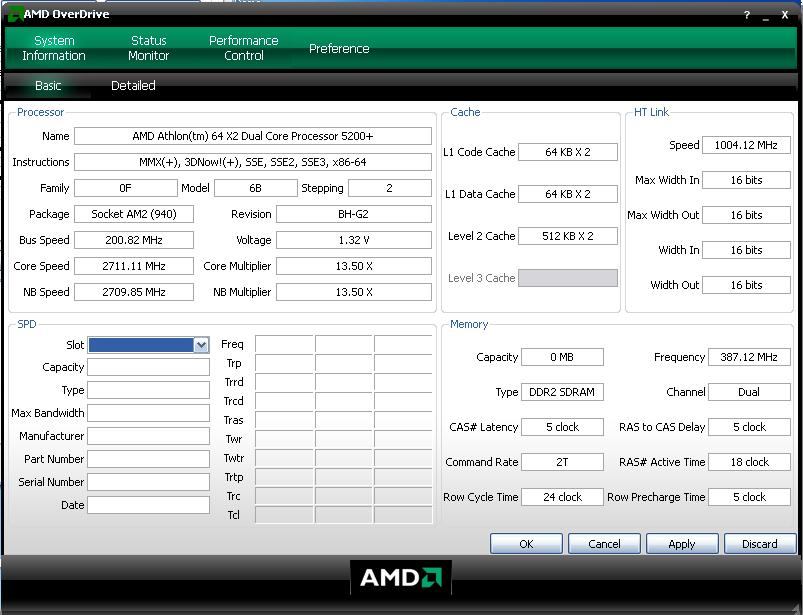Click the NB Multiplier 13.50 X field
Screen dimensions: 803x615
pyautogui.click(x=354, y=292)
